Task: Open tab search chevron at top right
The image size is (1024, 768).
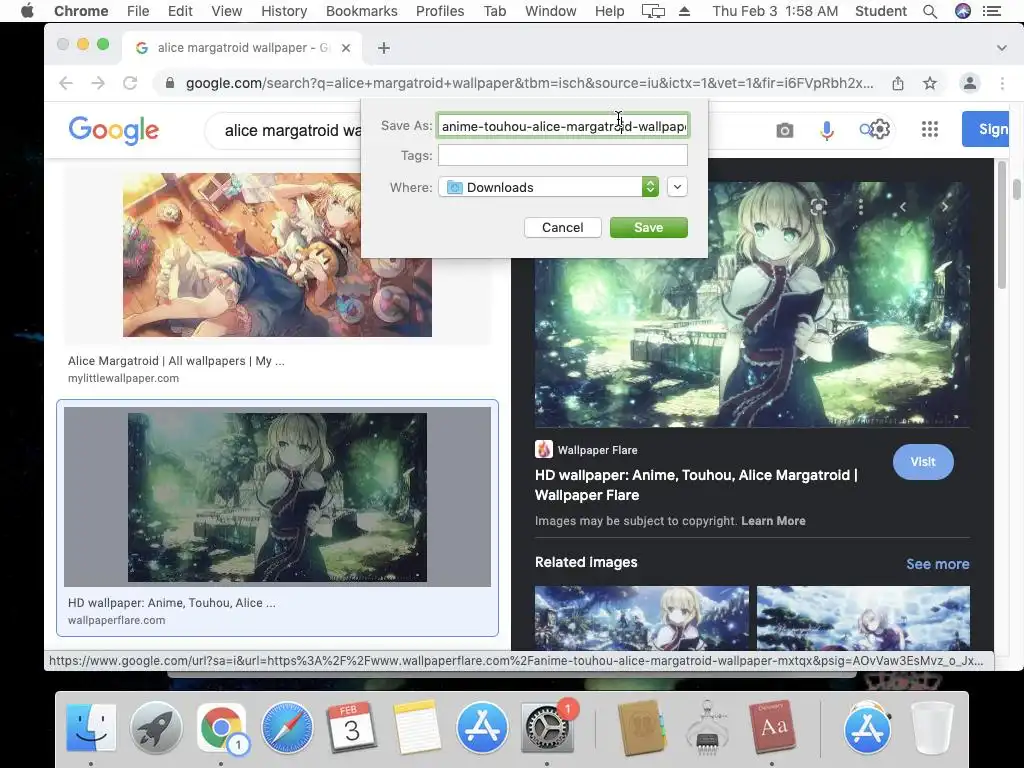Action: pos(1001,48)
